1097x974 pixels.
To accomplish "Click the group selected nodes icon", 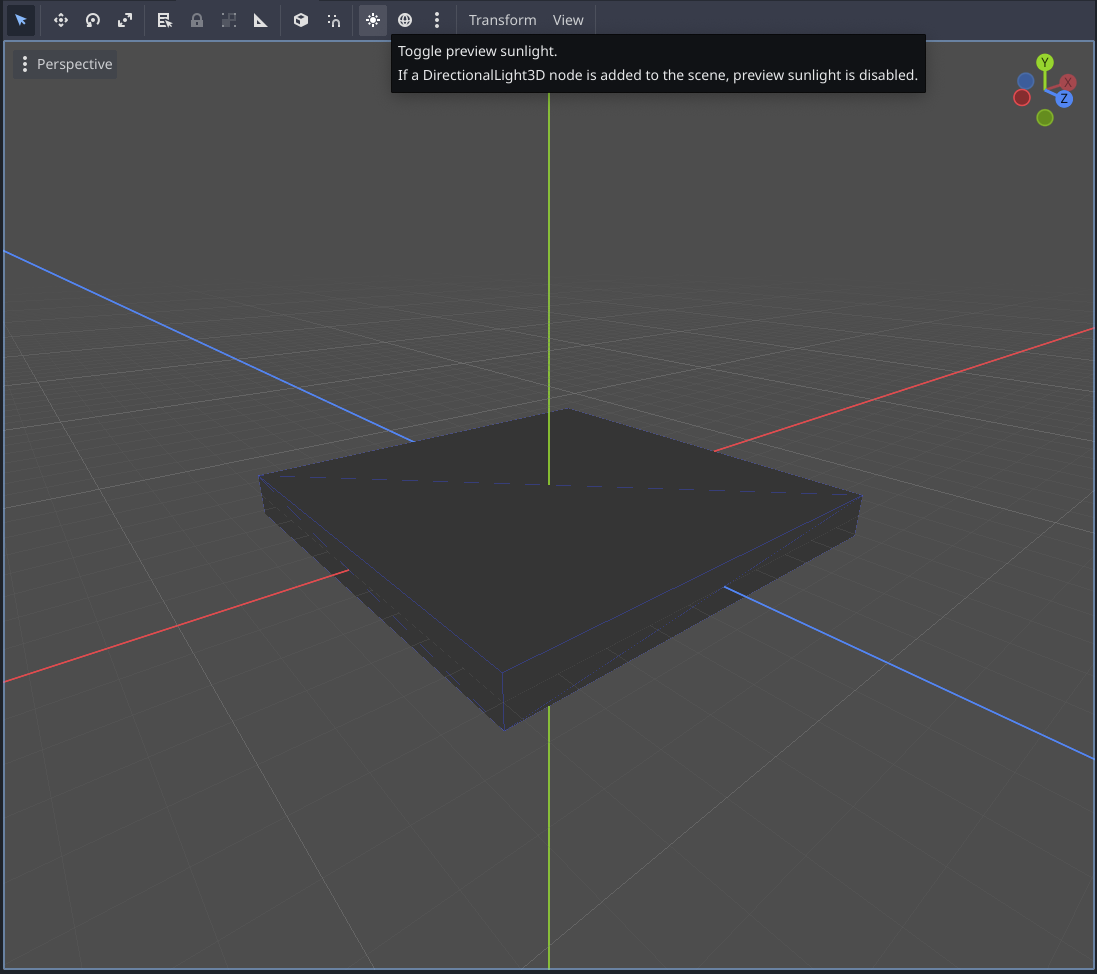I will click(x=229, y=20).
